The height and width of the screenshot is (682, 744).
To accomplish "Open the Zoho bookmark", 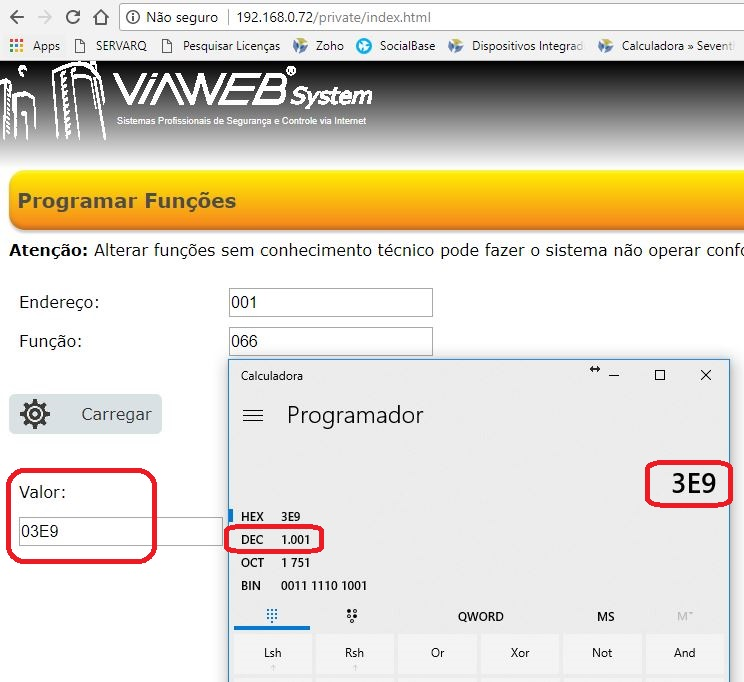I will [x=318, y=46].
